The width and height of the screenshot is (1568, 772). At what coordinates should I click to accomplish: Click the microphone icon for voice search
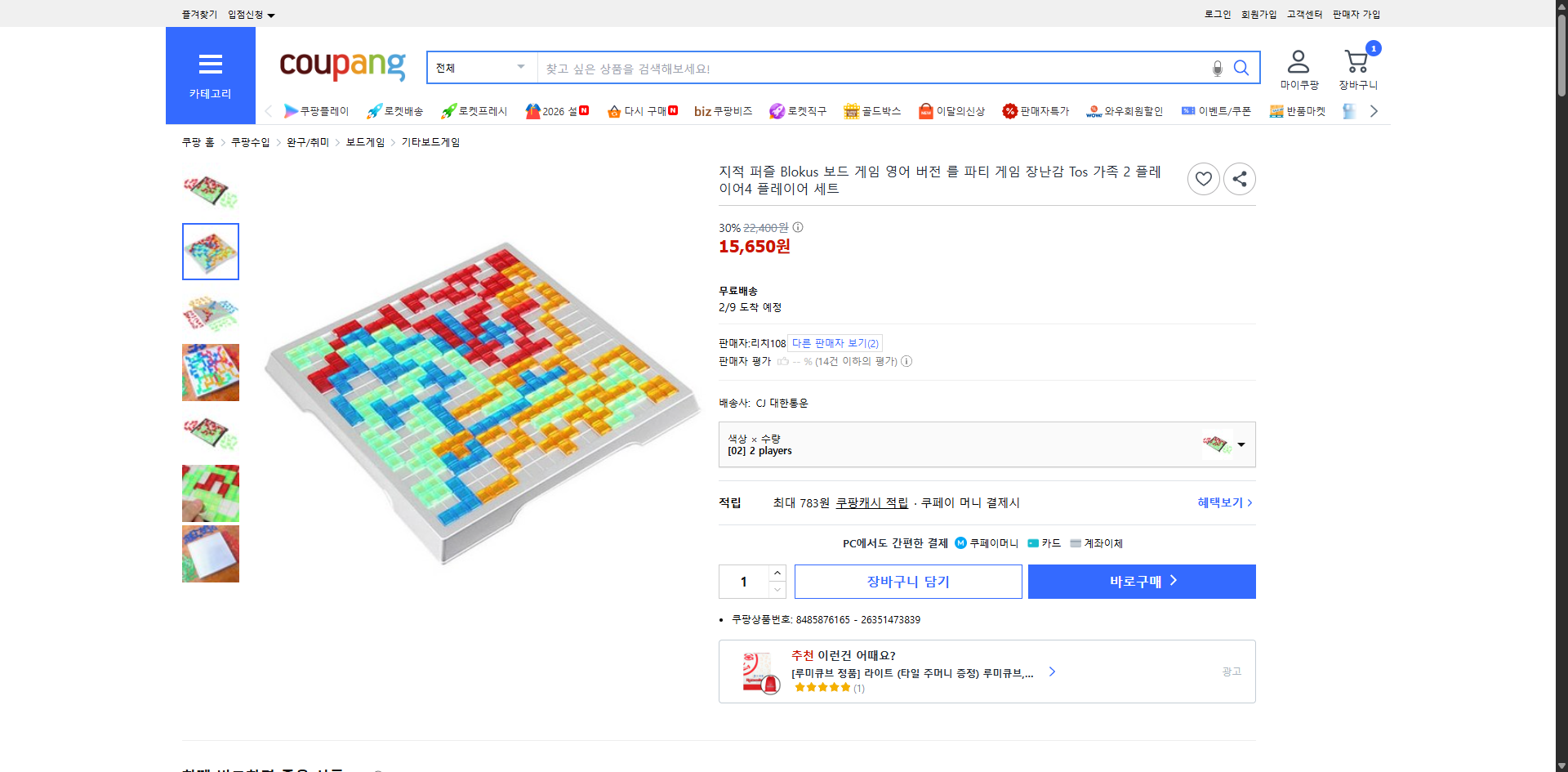[x=1217, y=68]
